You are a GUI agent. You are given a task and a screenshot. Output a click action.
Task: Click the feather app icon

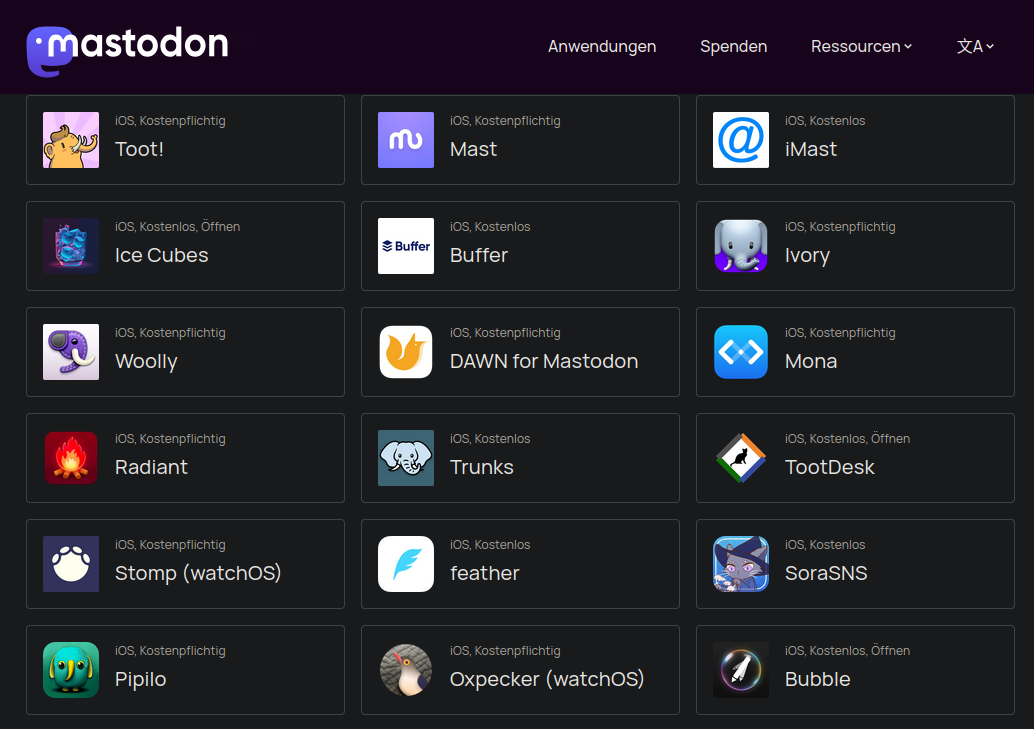[406, 564]
